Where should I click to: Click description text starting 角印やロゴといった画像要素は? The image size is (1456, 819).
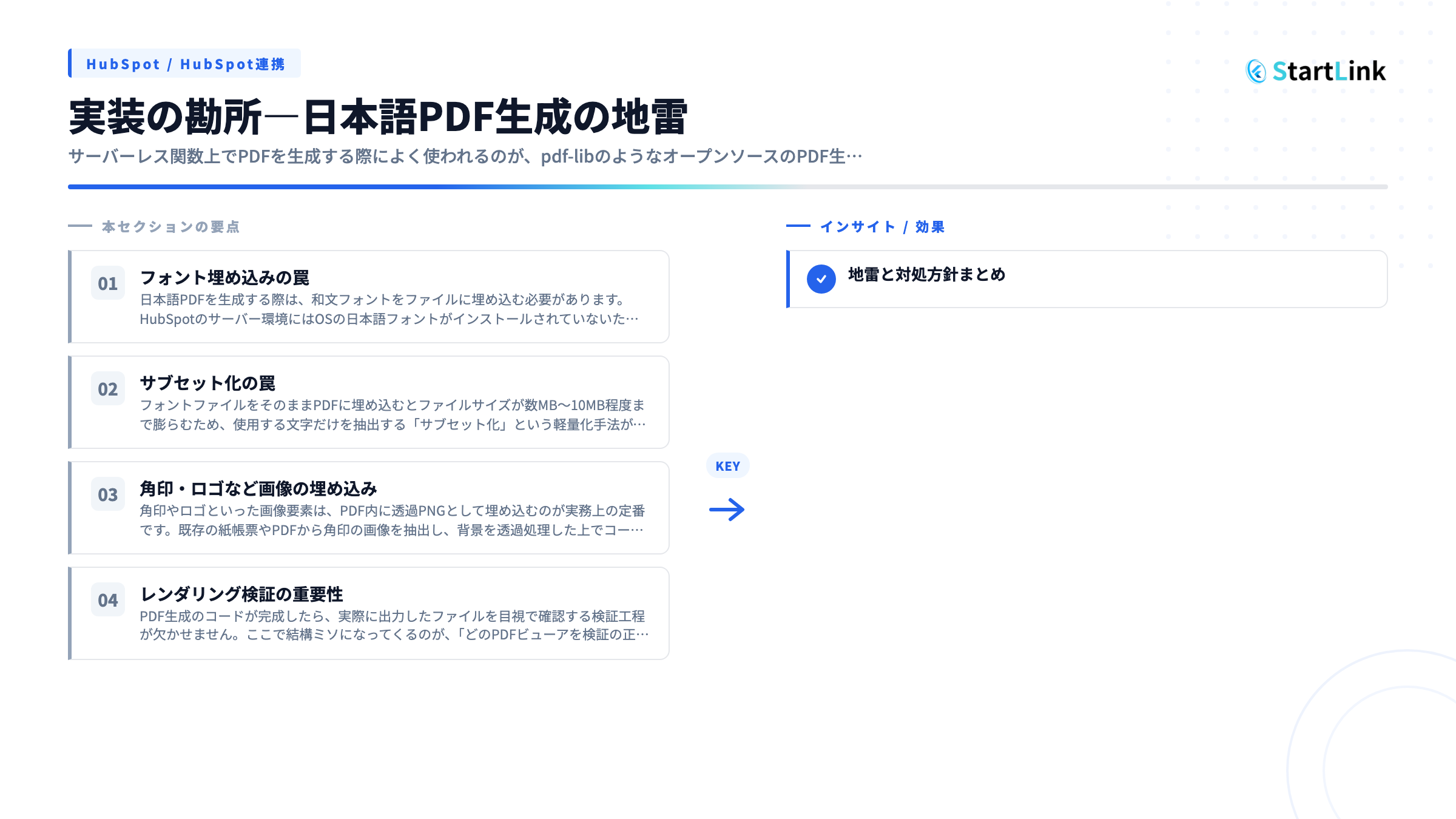393,510
